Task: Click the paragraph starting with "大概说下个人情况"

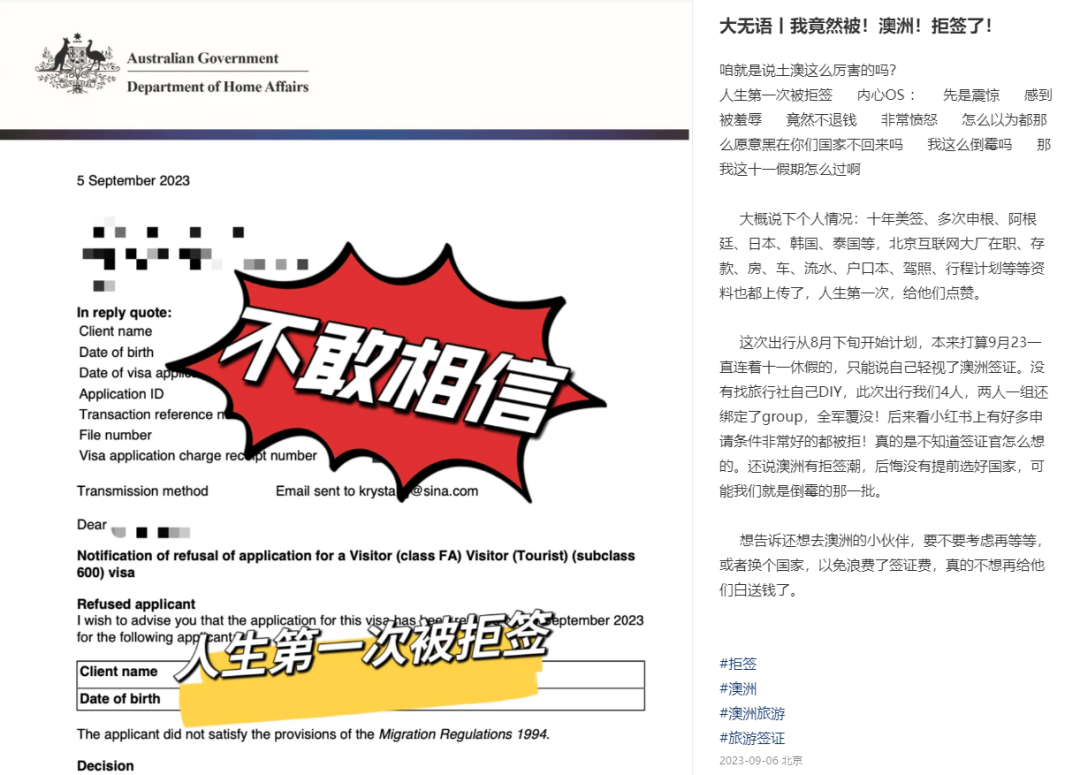Action: pos(886,256)
